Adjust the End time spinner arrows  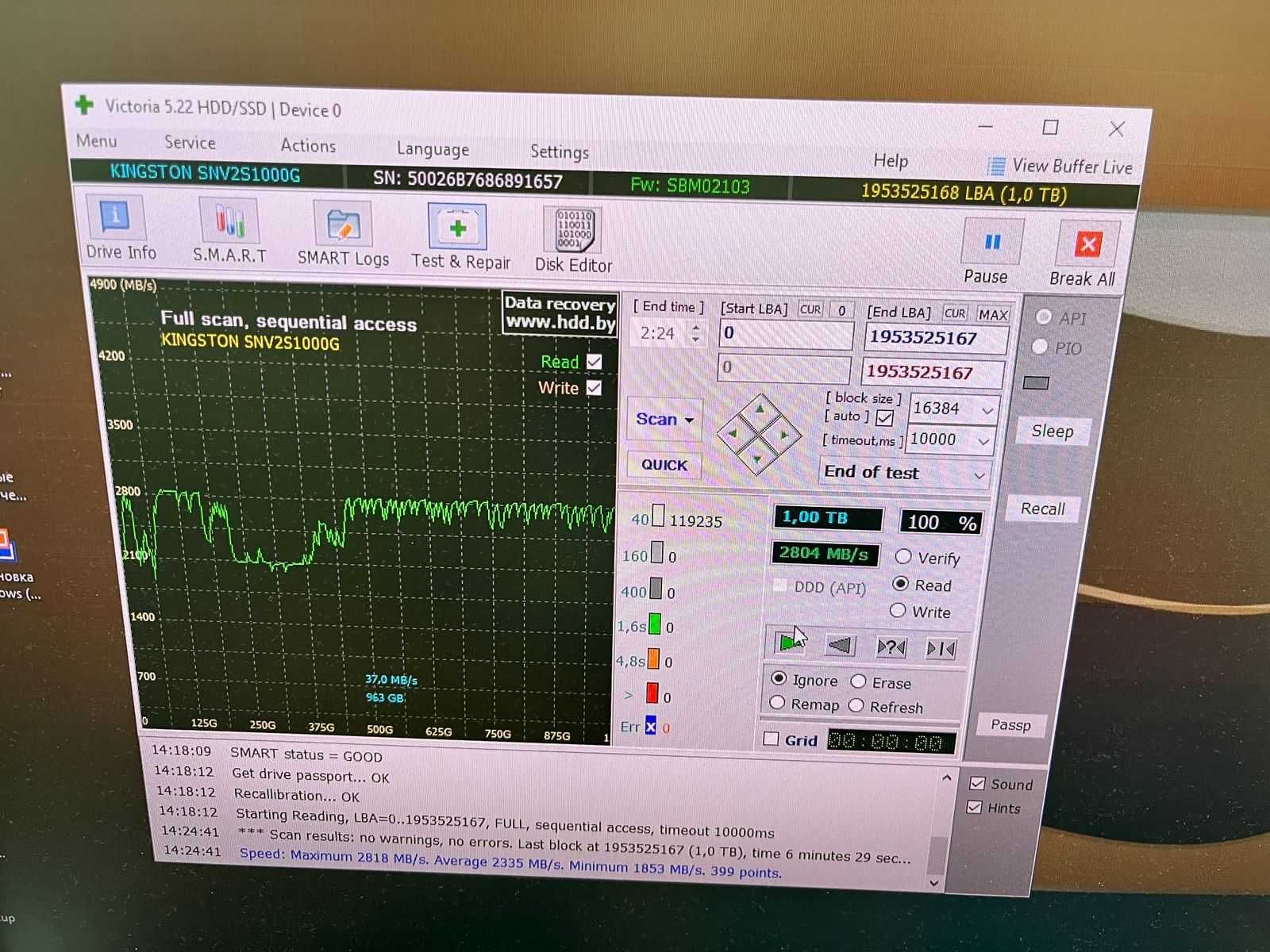[695, 333]
